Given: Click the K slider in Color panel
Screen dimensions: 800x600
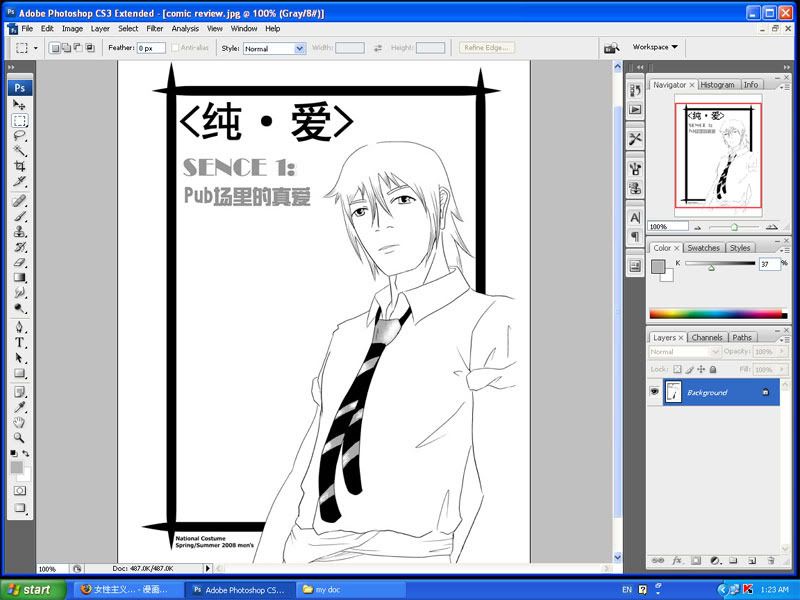Looking at the screenshot, I should pos(712,268).
